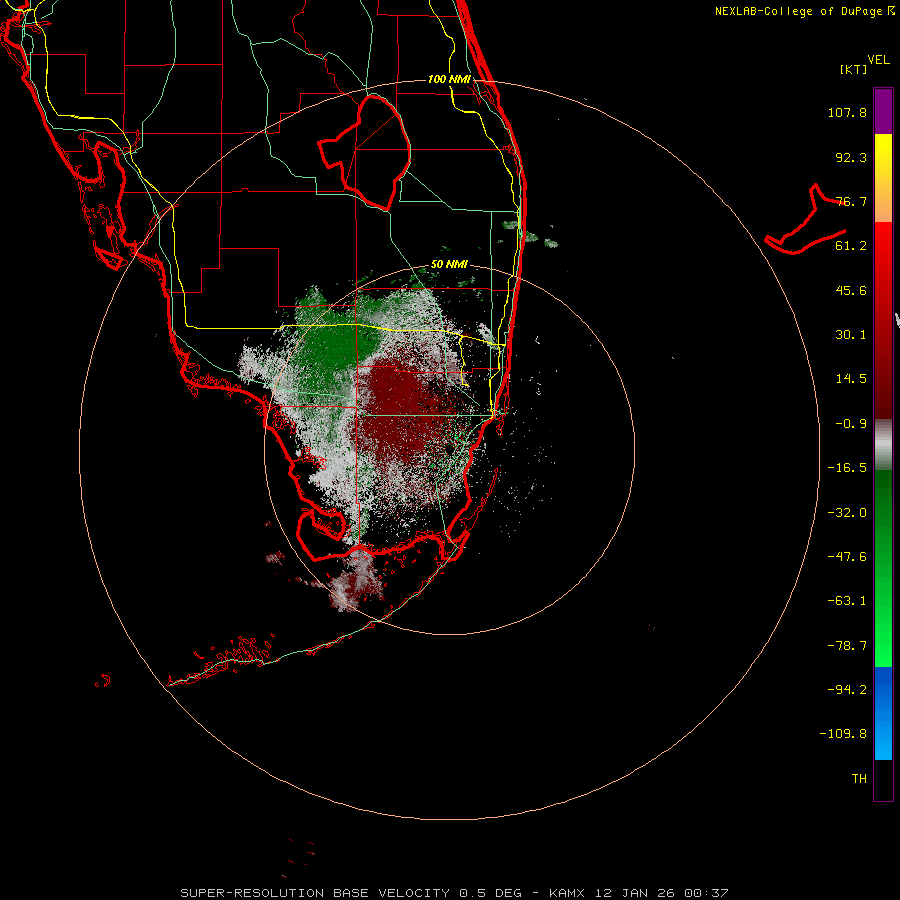
Task: Select the -0.9 velocity scale value
Action: (x=851, y=424)
